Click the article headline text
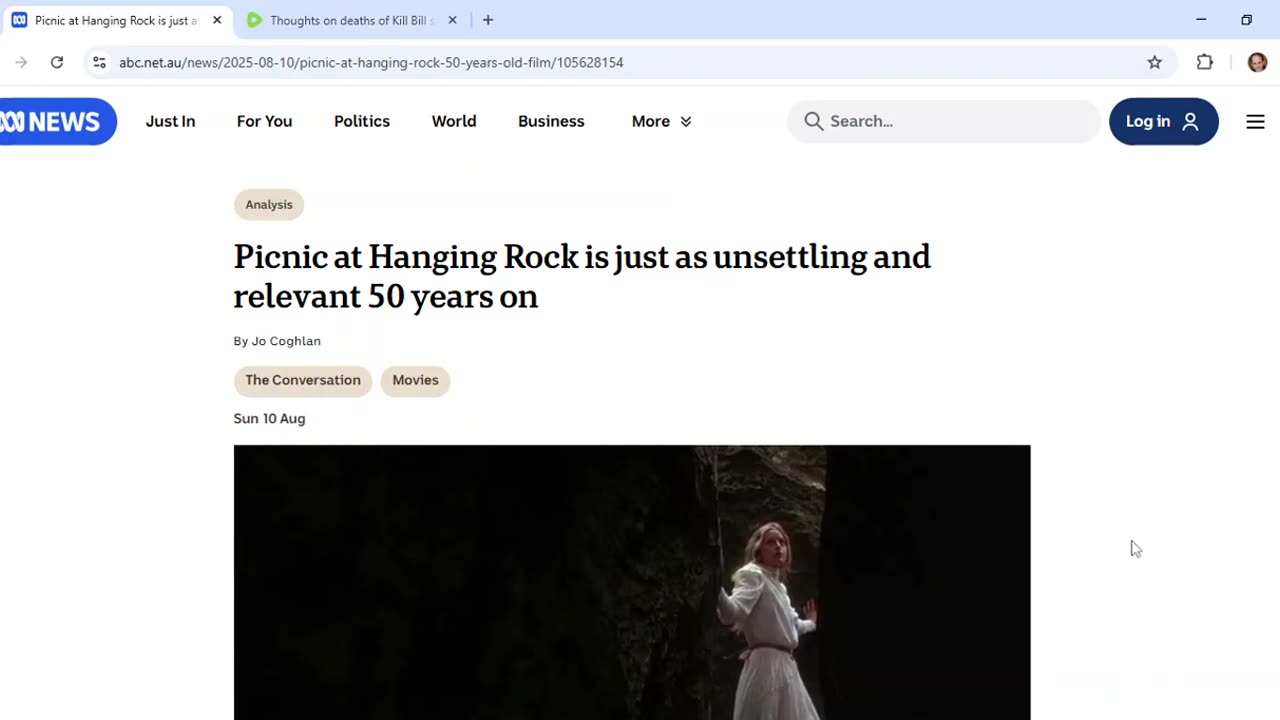Viewport: 1280px width, 720px height. click(582, 276)
